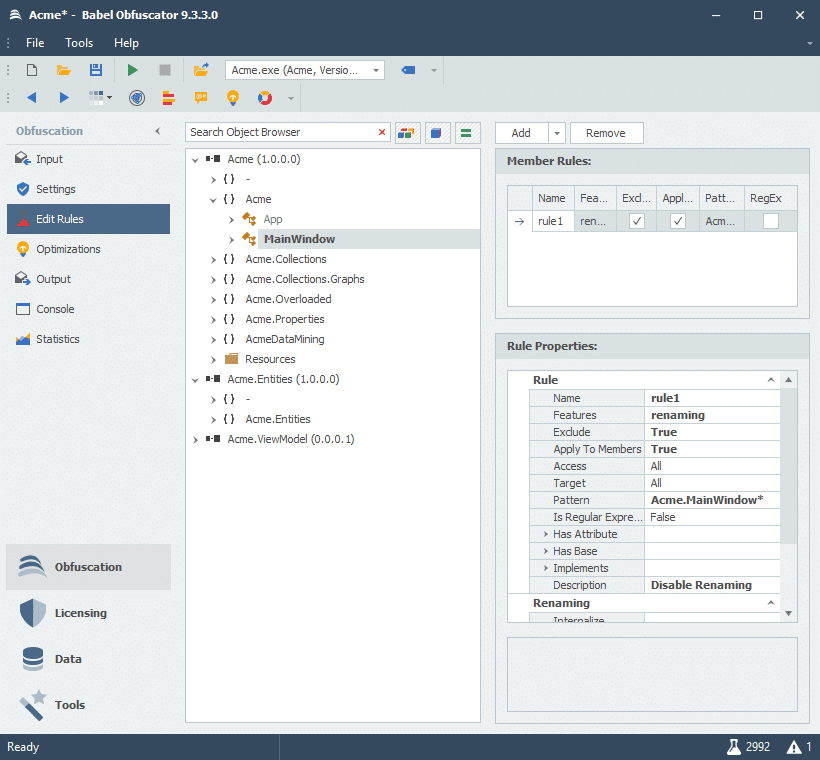Open the Console page
Screen dimensions: 820x760
(88, 309)
